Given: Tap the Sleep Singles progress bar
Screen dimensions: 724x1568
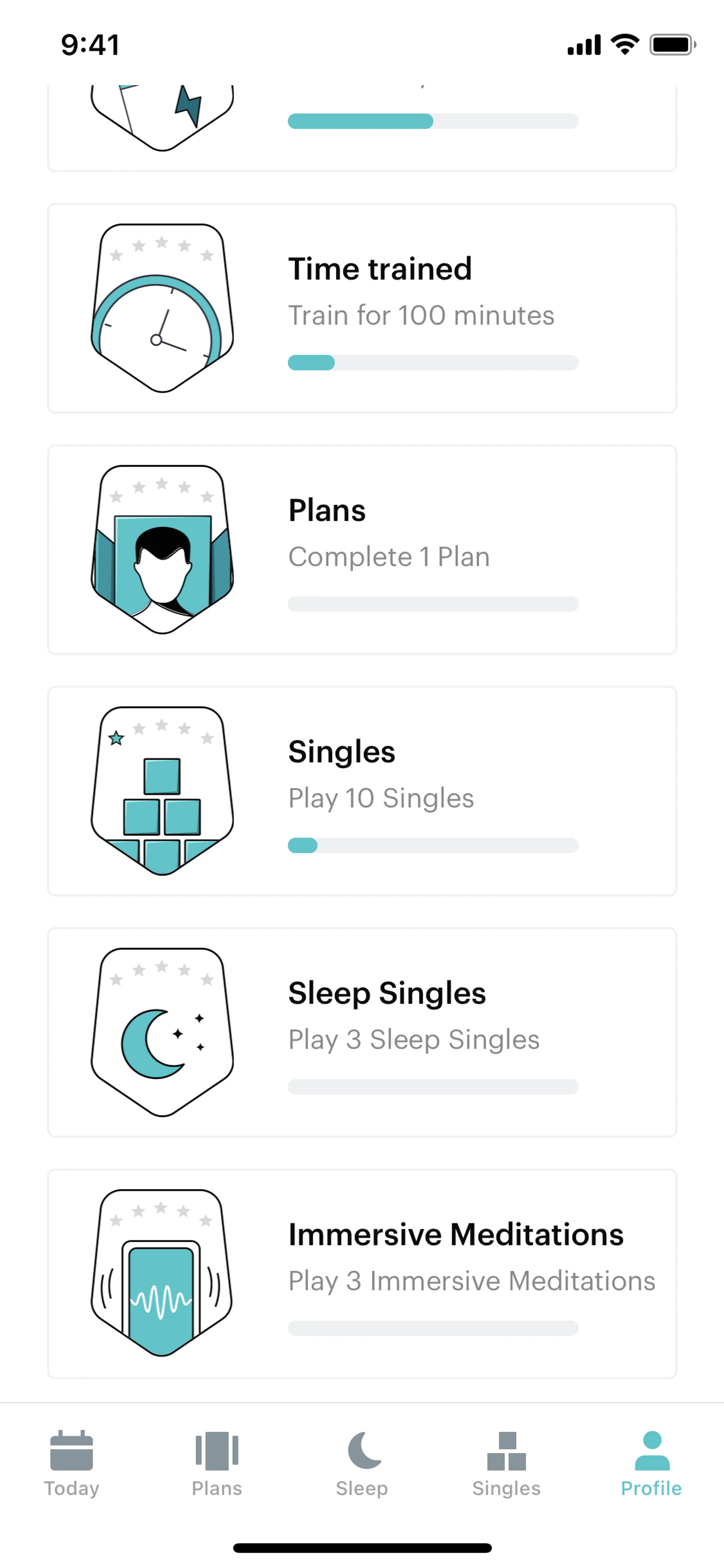Looking at the screenshot, I should pyautogui.click(x=433, y=1087).
